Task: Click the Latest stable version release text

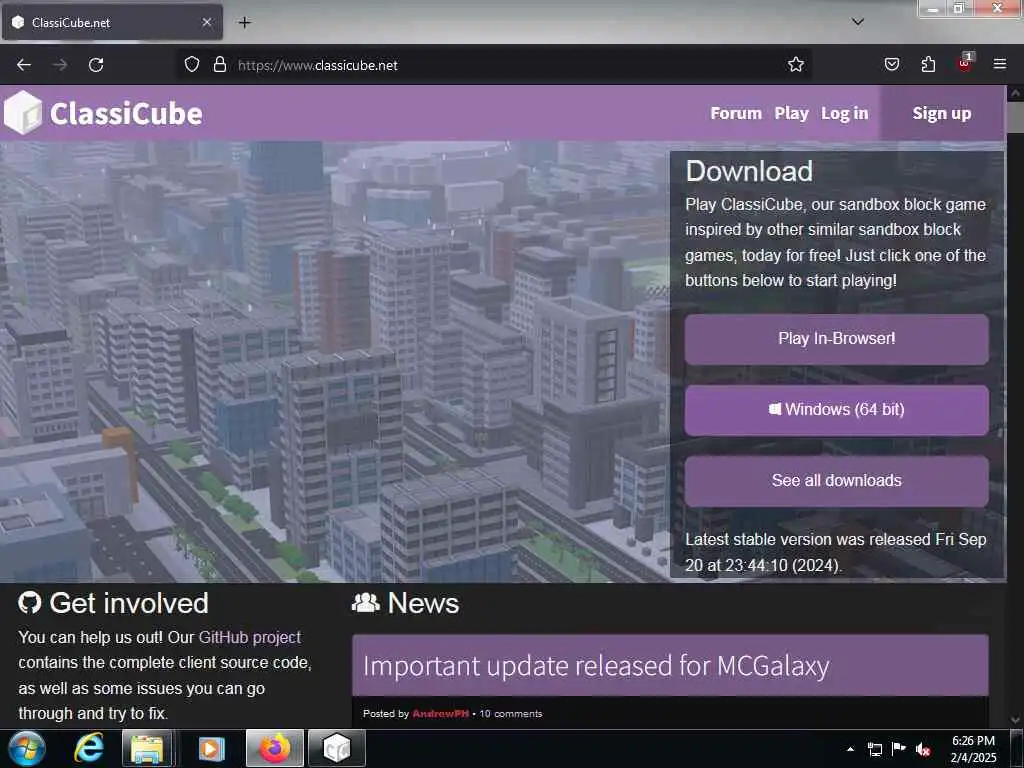Action: [x=835, y=552]
